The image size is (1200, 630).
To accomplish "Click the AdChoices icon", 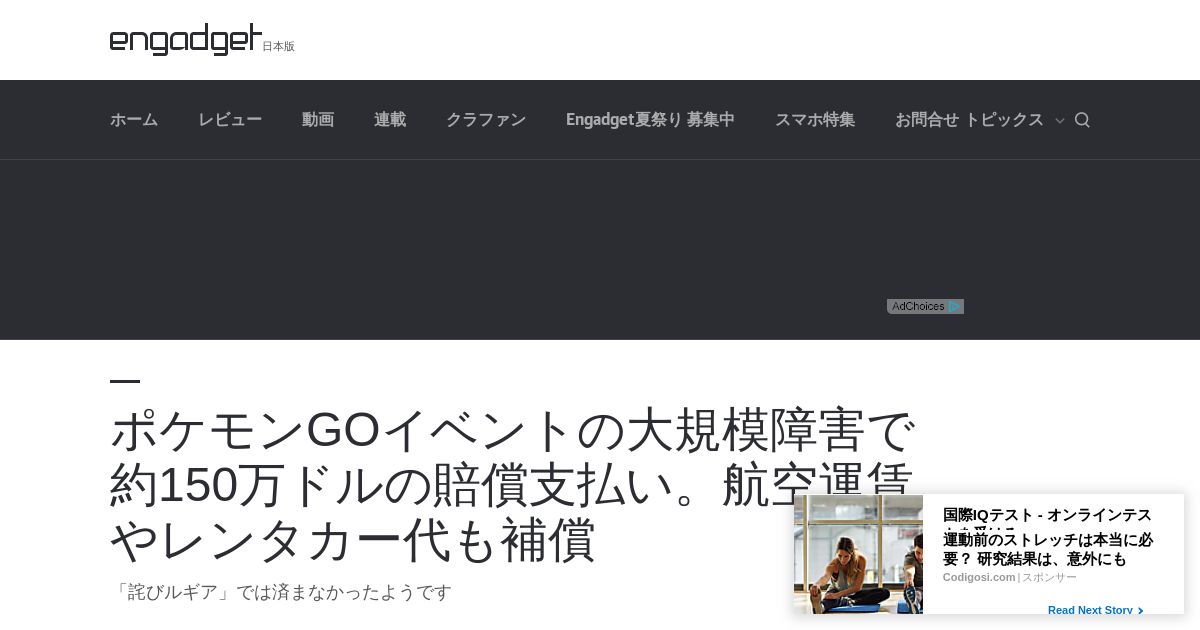I will tap(925, 307).
